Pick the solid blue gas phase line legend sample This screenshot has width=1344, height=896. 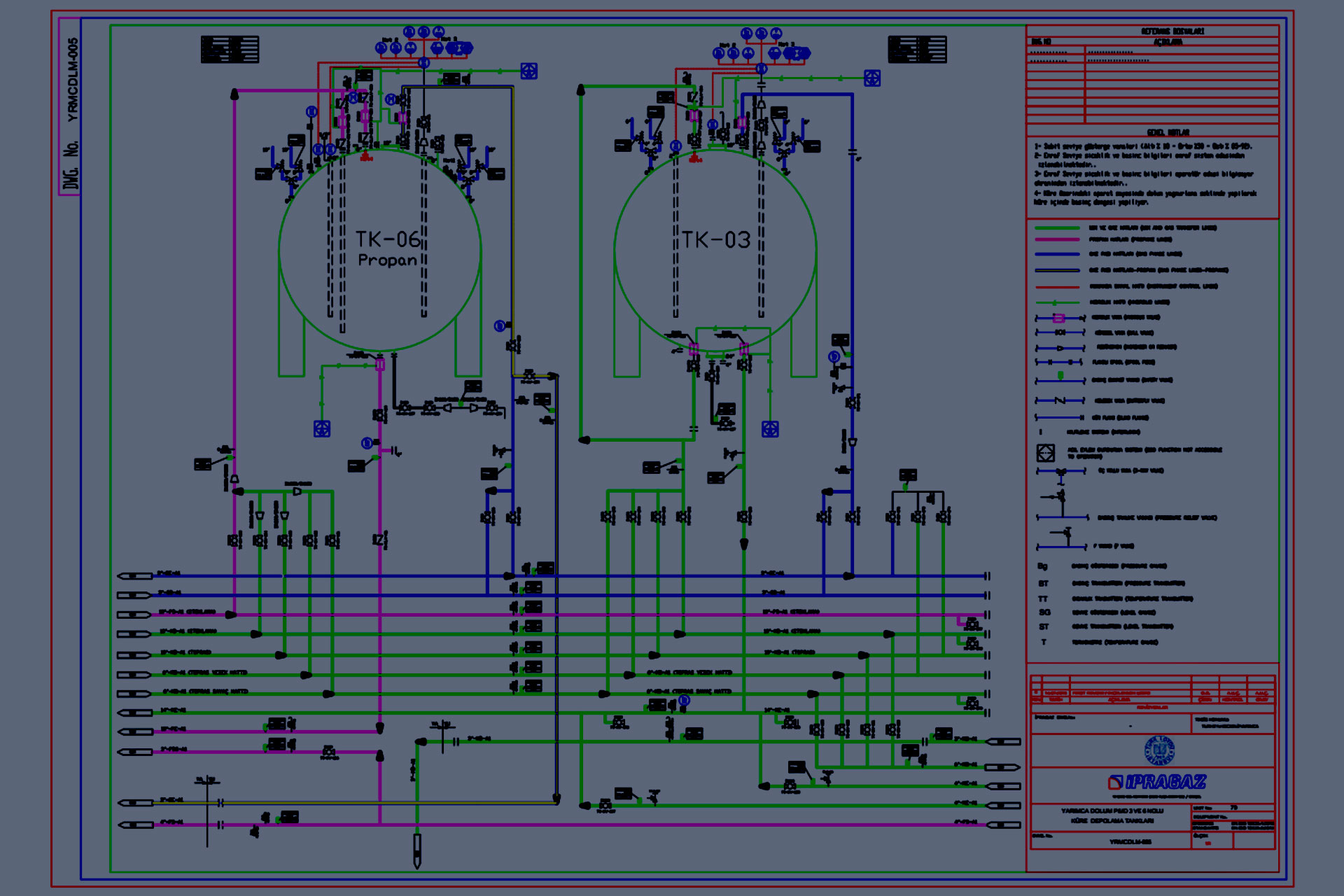click(1057, 254)
